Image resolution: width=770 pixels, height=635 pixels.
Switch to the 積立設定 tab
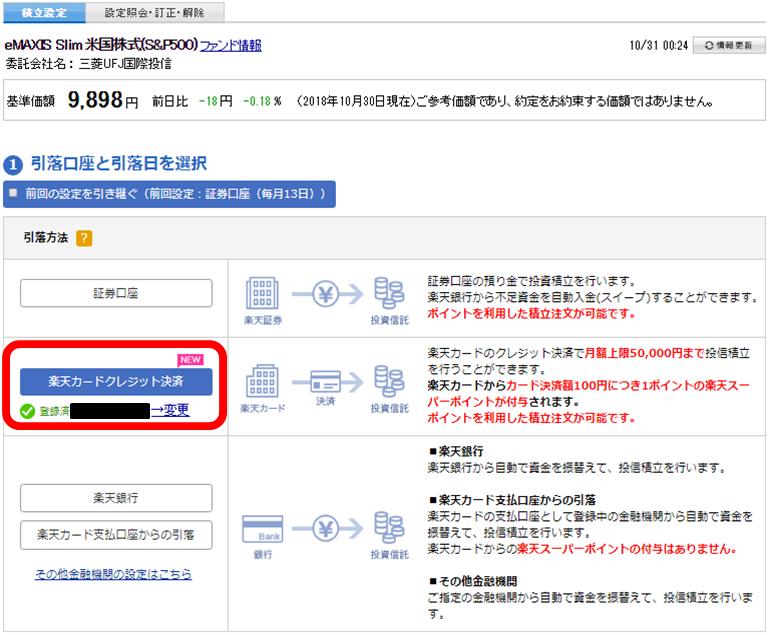click(44, 12)
